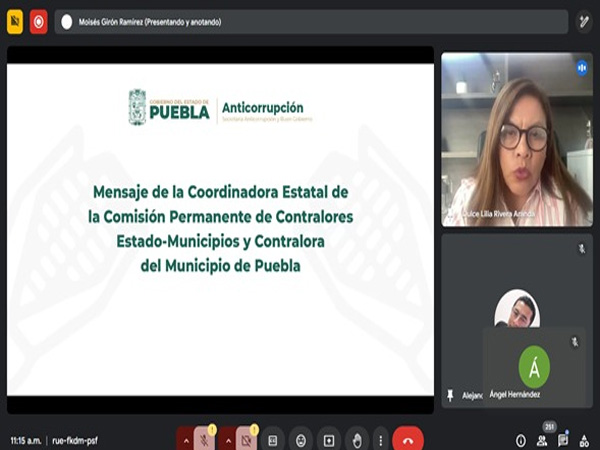
Task: Open the three-dot more options menu
Action: click(x=380, y=439)
